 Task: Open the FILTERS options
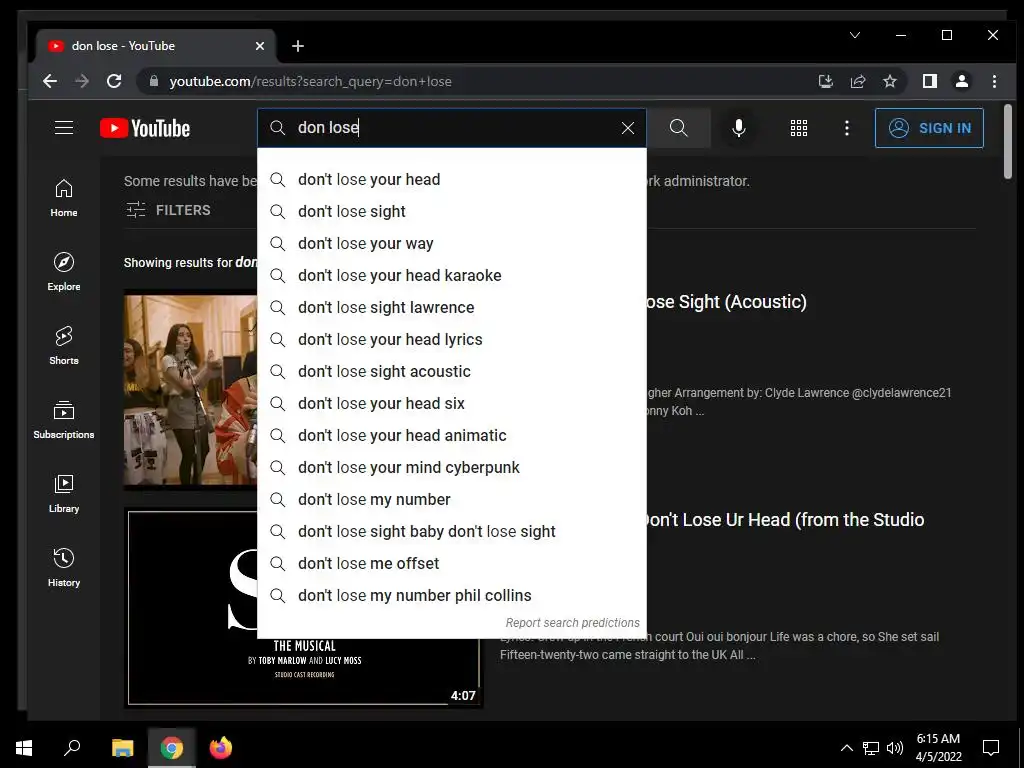(x=168, y=210)
